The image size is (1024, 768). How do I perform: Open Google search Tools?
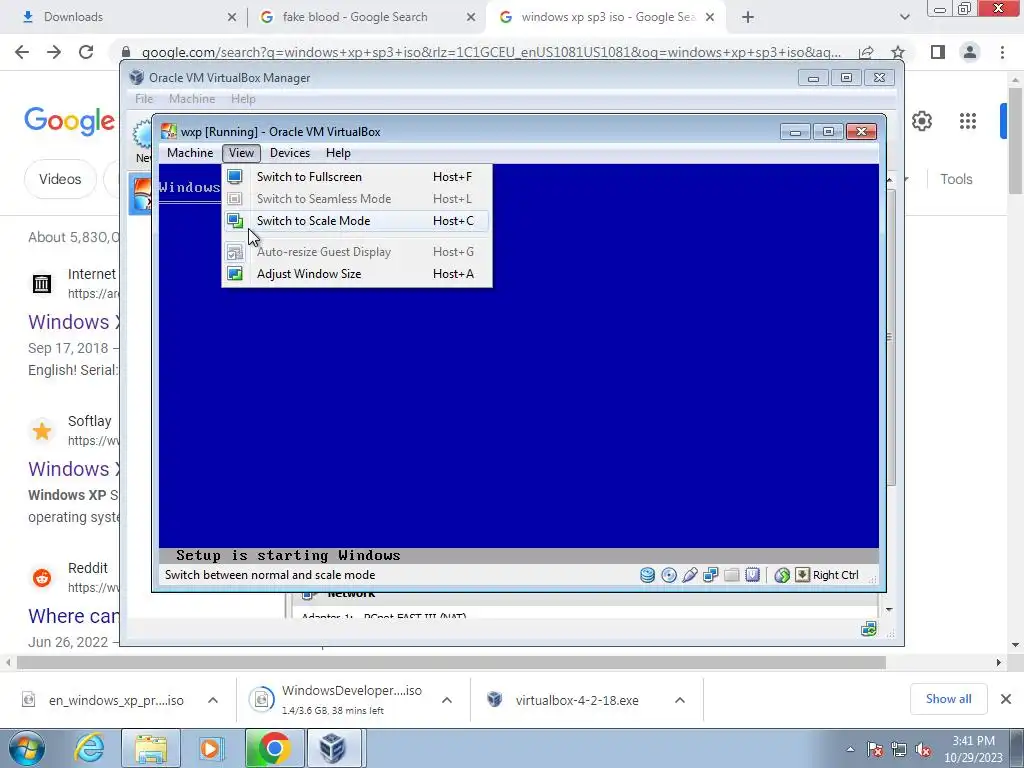(956, 179)
